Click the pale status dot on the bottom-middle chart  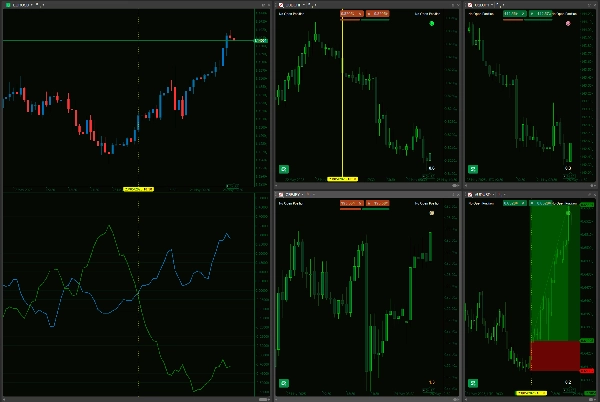[x=432, y=213]
